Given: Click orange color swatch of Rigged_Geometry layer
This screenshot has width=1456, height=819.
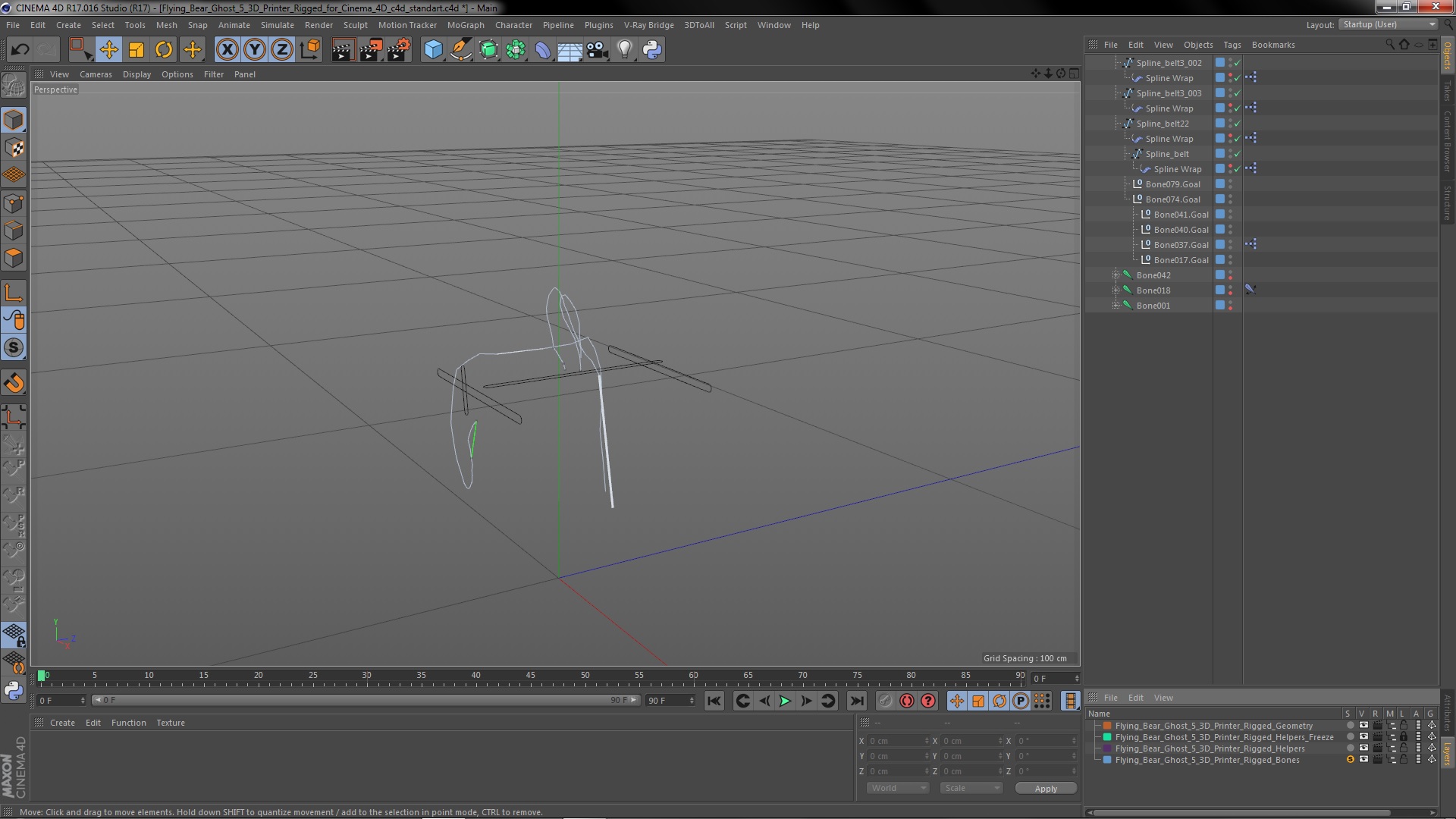Looking at the screenshot, I should tap(1107, 726).
